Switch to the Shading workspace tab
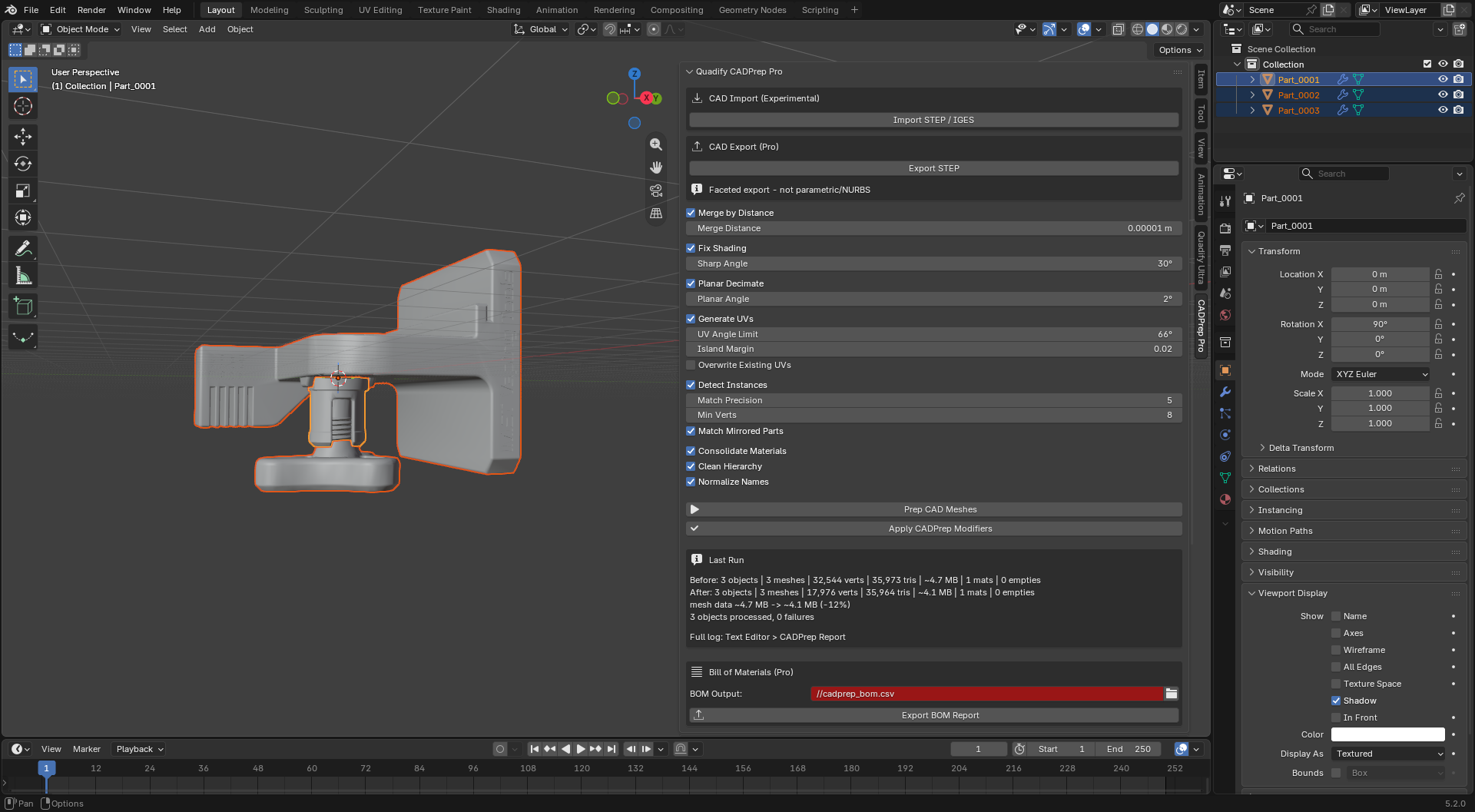The width and height of the screenshot is (1475, 812). [503, 10]
